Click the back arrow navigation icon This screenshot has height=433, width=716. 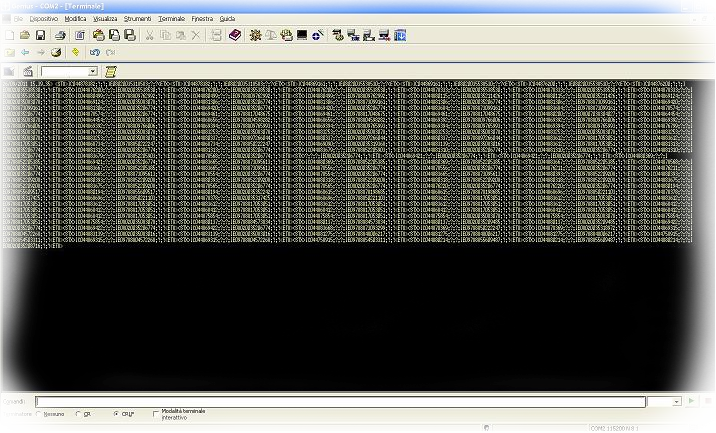point(25,52)
